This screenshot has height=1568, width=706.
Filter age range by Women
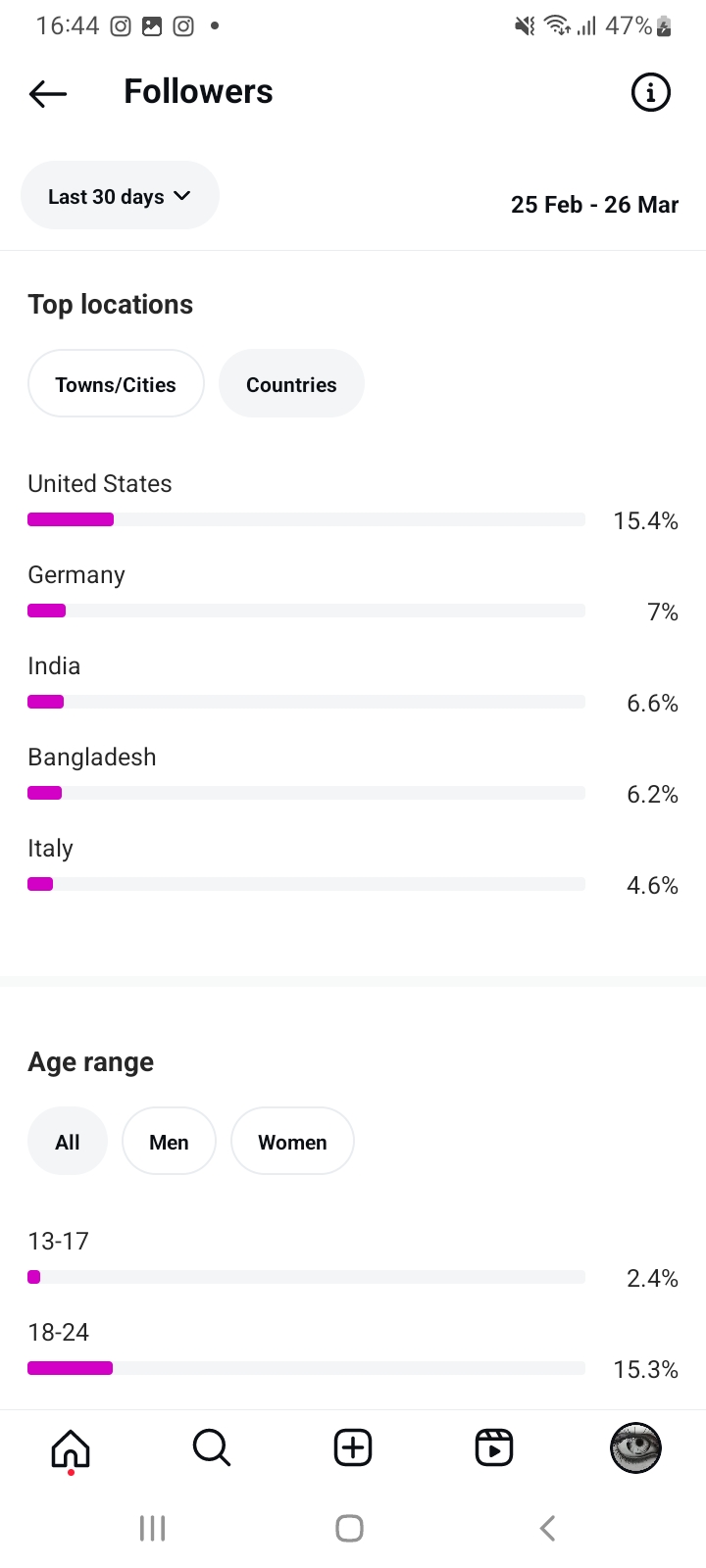point(292,1142)
